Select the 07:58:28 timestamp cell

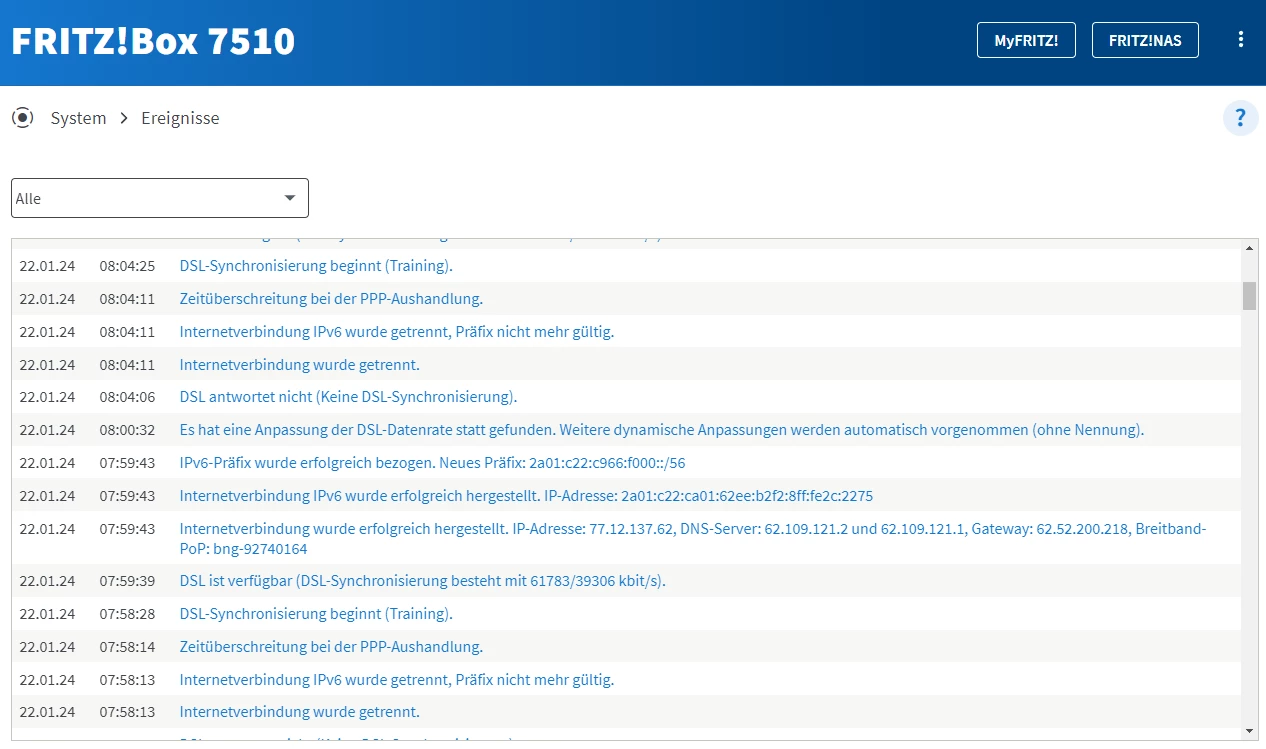127,614
